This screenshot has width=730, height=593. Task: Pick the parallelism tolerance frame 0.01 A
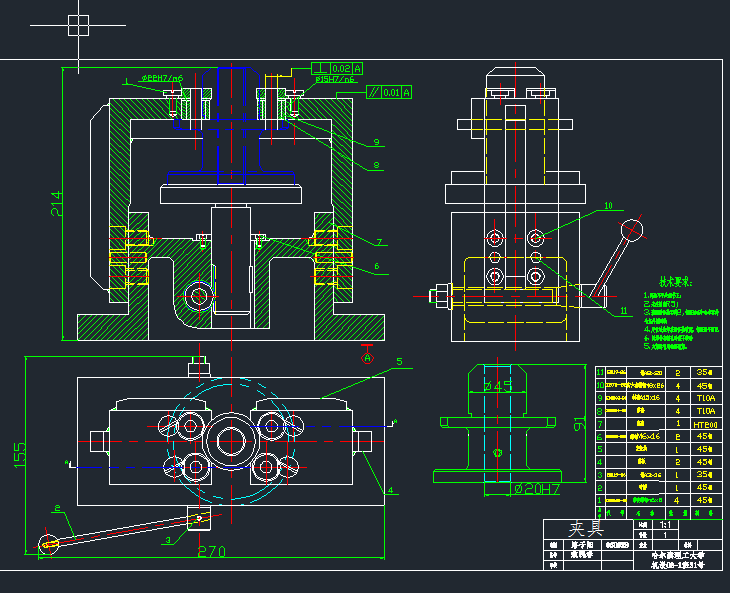pyautogui.click(x=389, y=92)
